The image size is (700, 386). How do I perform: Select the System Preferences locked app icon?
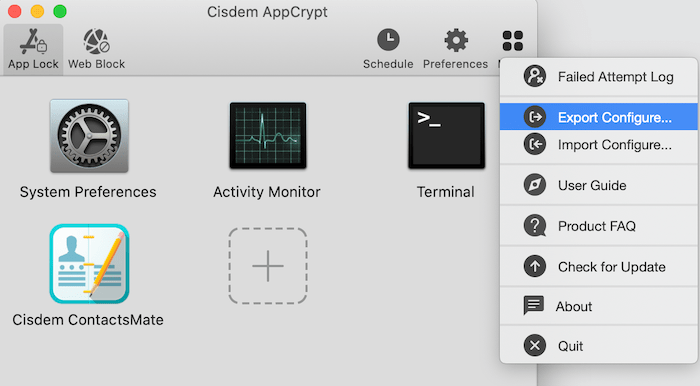89,136
